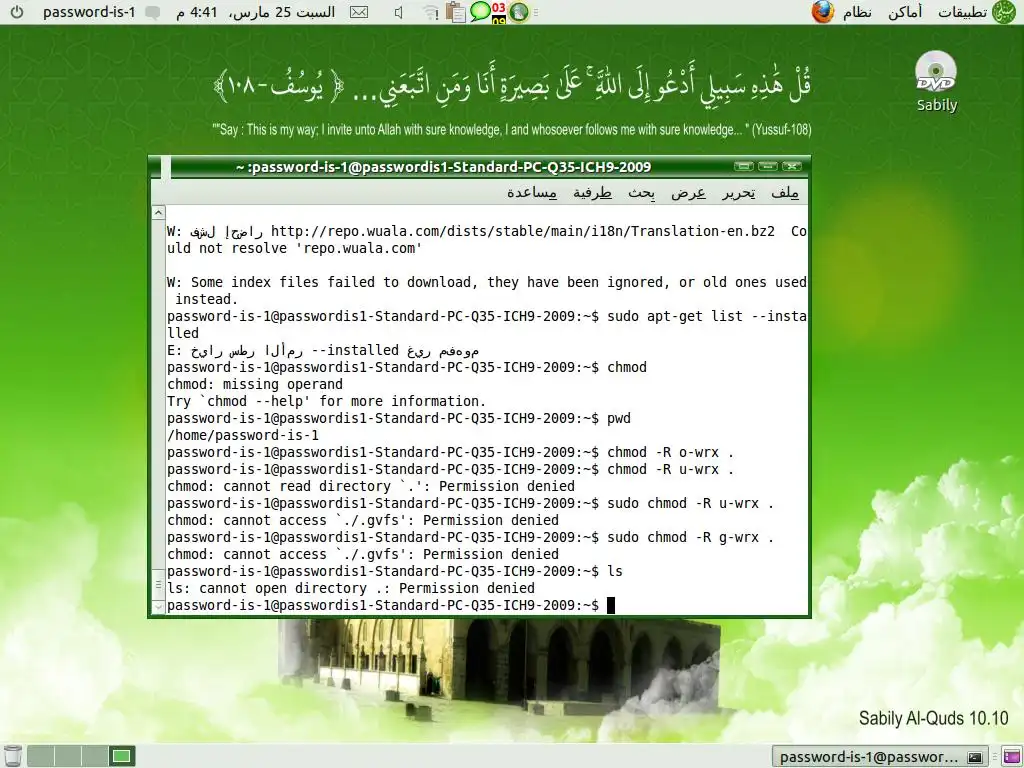
Task: Open the terminal تحرير (Edit) menu
Action: click(739, 193)
